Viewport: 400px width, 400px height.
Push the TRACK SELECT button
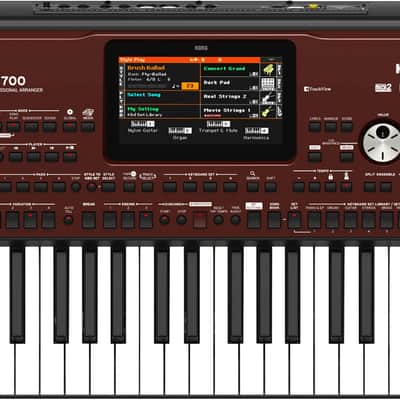coord(147,187)
